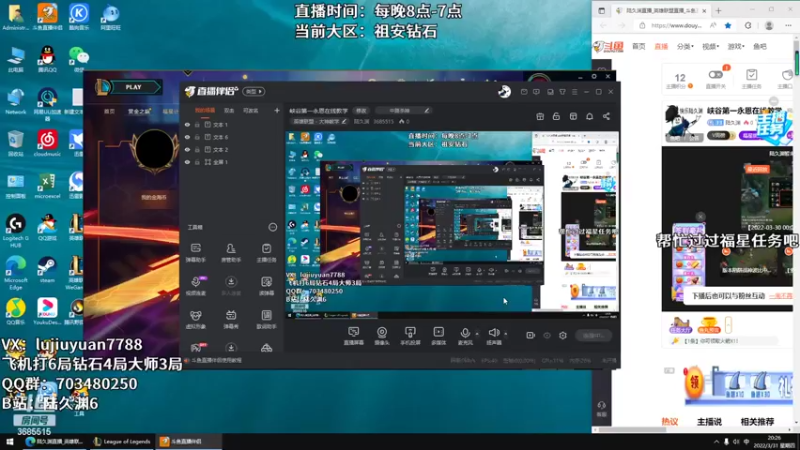Open the user avatar in streaming app titlebar
The image size is (800, 450).
click(x=504, y=91)
